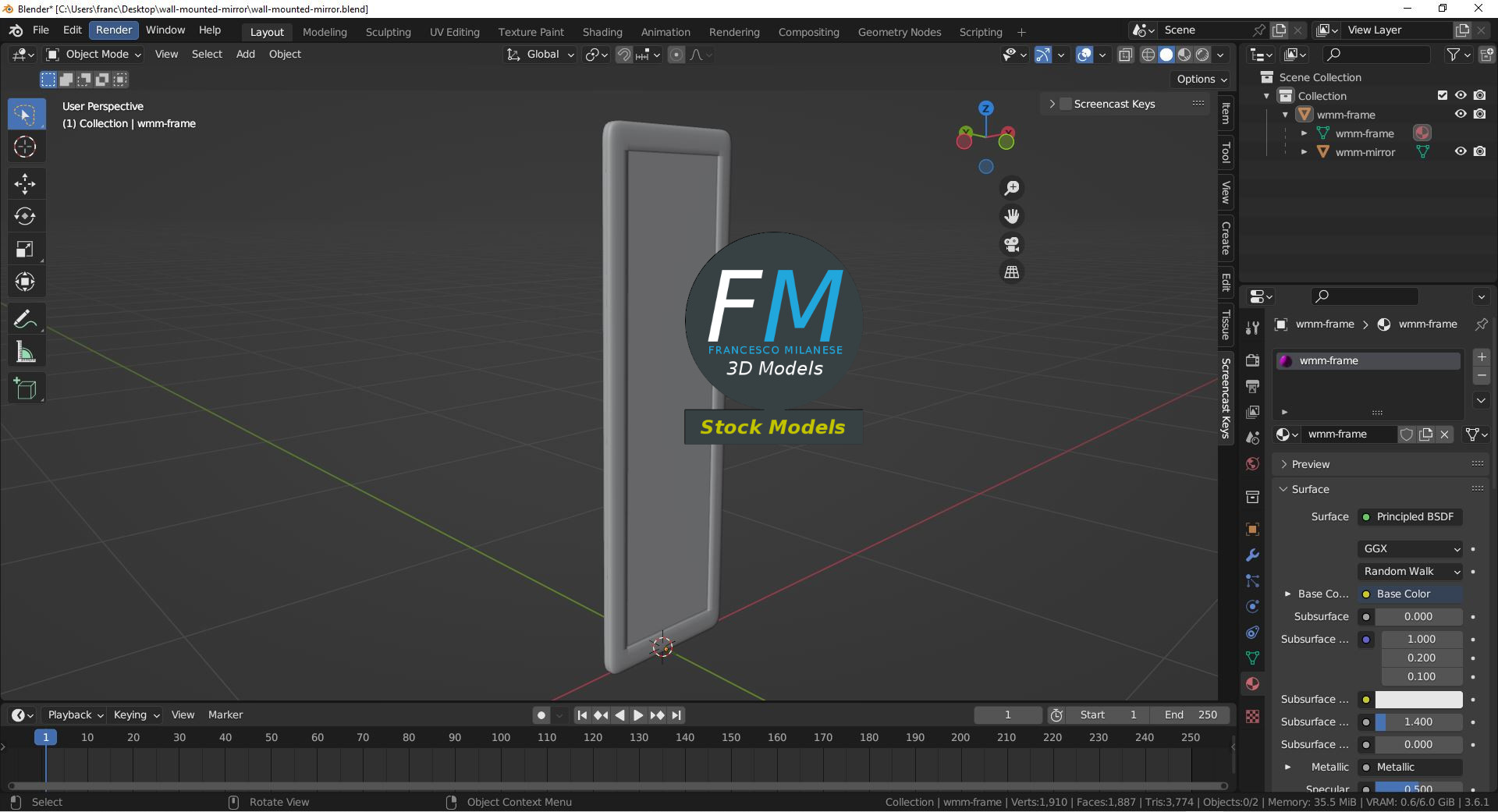This screenshot has width=1498, height=812.
Task: Open the Keying popover in timeline
Action: tap(137, 715)
